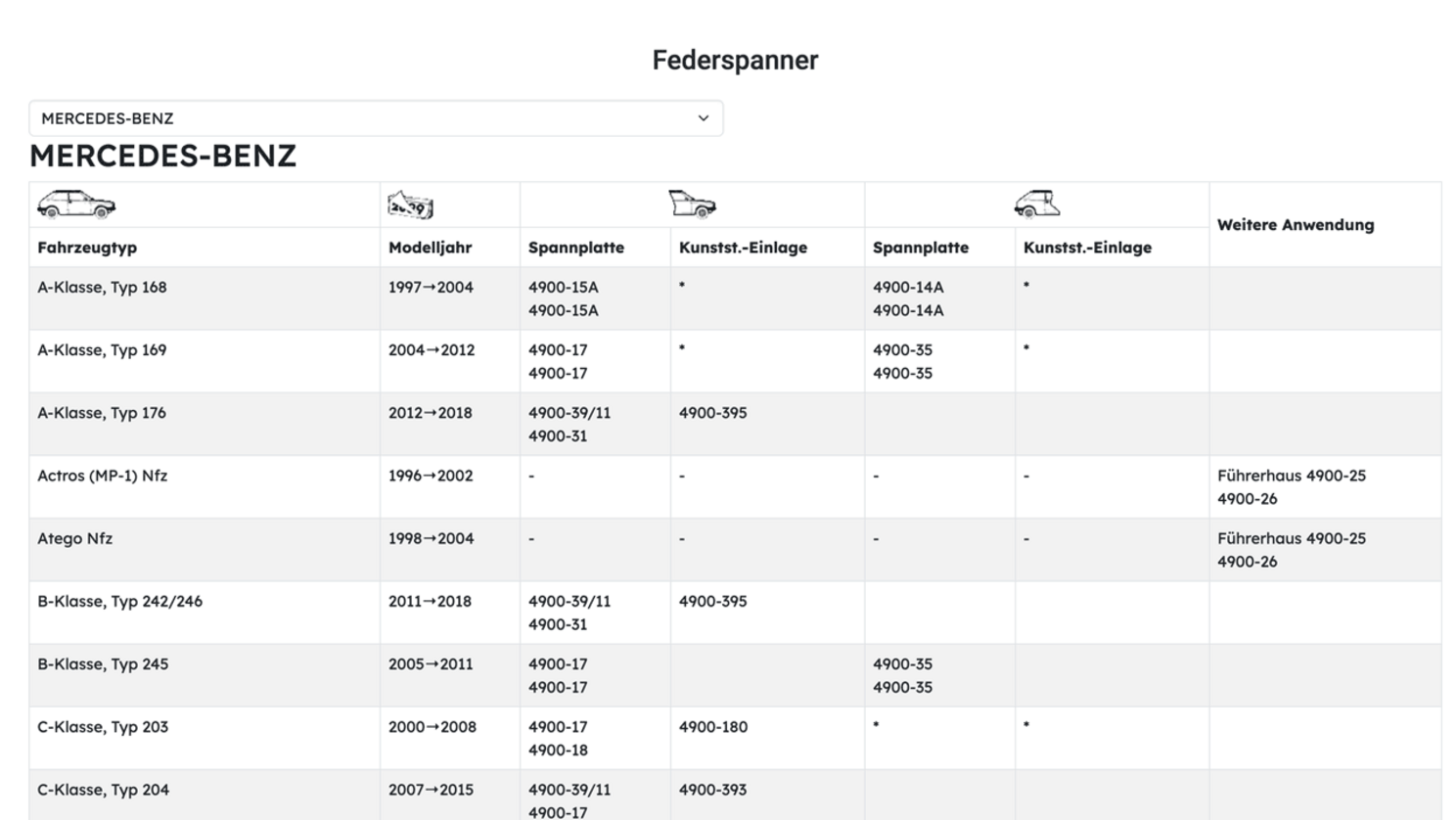The height and width of the screenshot is (820, 1456).
Task: Click the rear axle car icon
Action: (x=1036, y=204)
